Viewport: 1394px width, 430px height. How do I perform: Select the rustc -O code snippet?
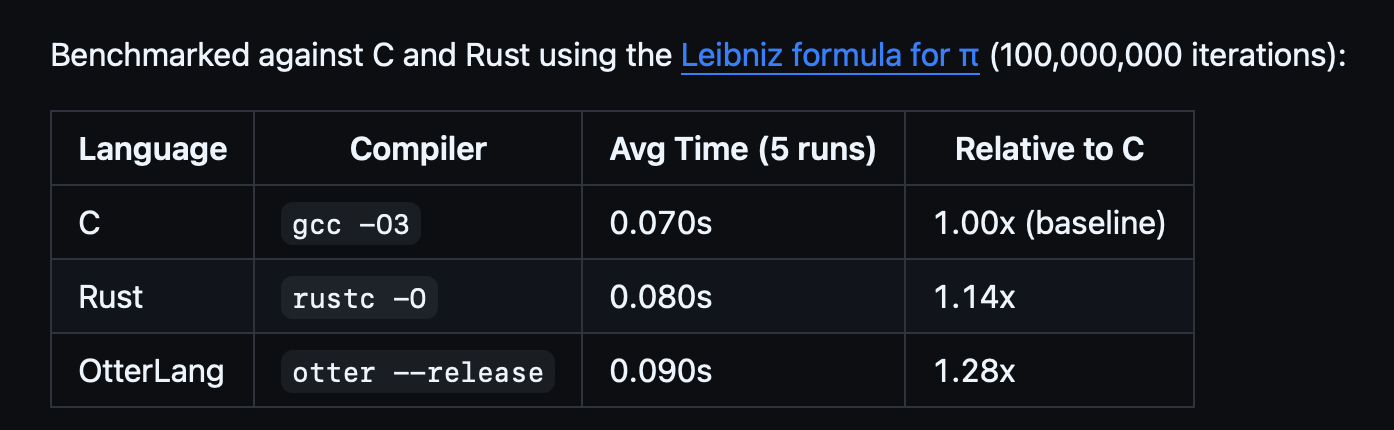pyautogui.click(x=359, y=298)
